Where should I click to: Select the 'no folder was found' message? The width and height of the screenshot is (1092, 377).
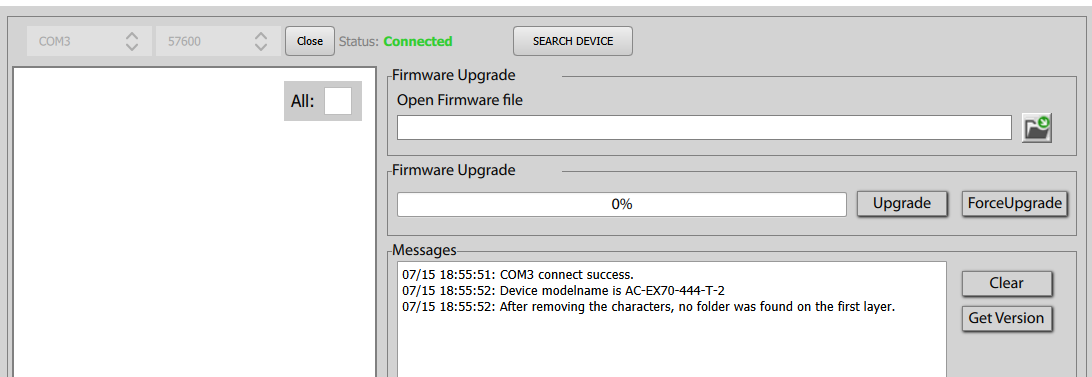click(x=648, y=307)
